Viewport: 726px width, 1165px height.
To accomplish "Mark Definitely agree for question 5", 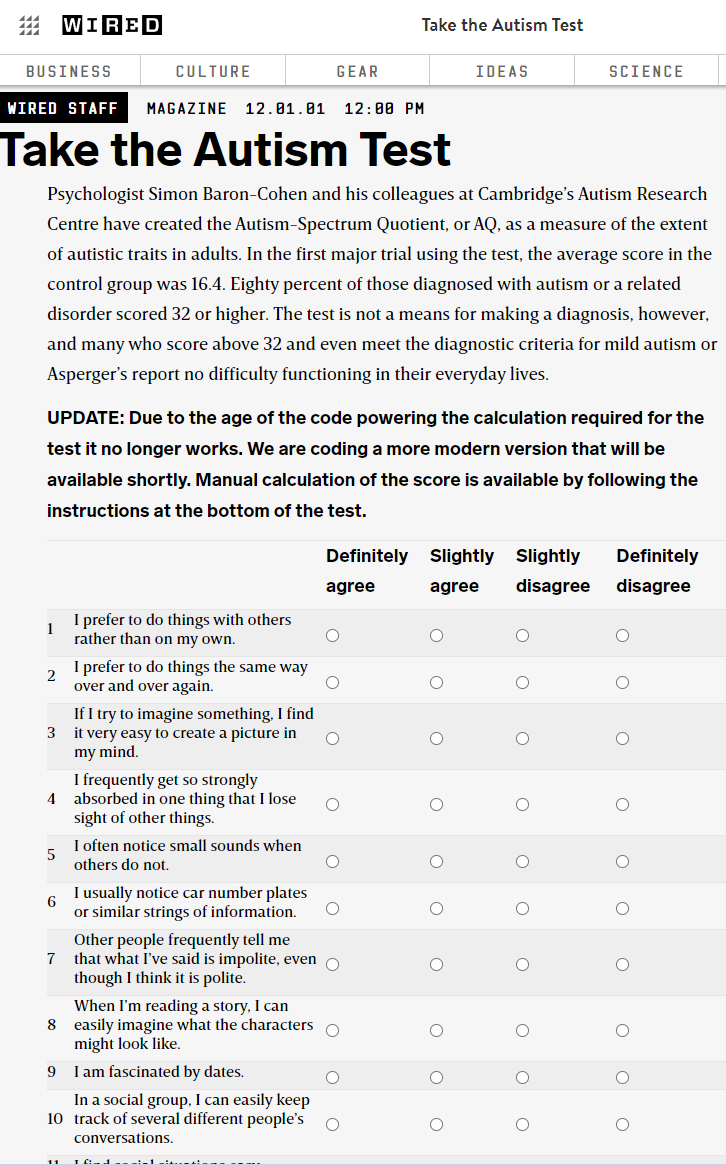I will point(333,861).
